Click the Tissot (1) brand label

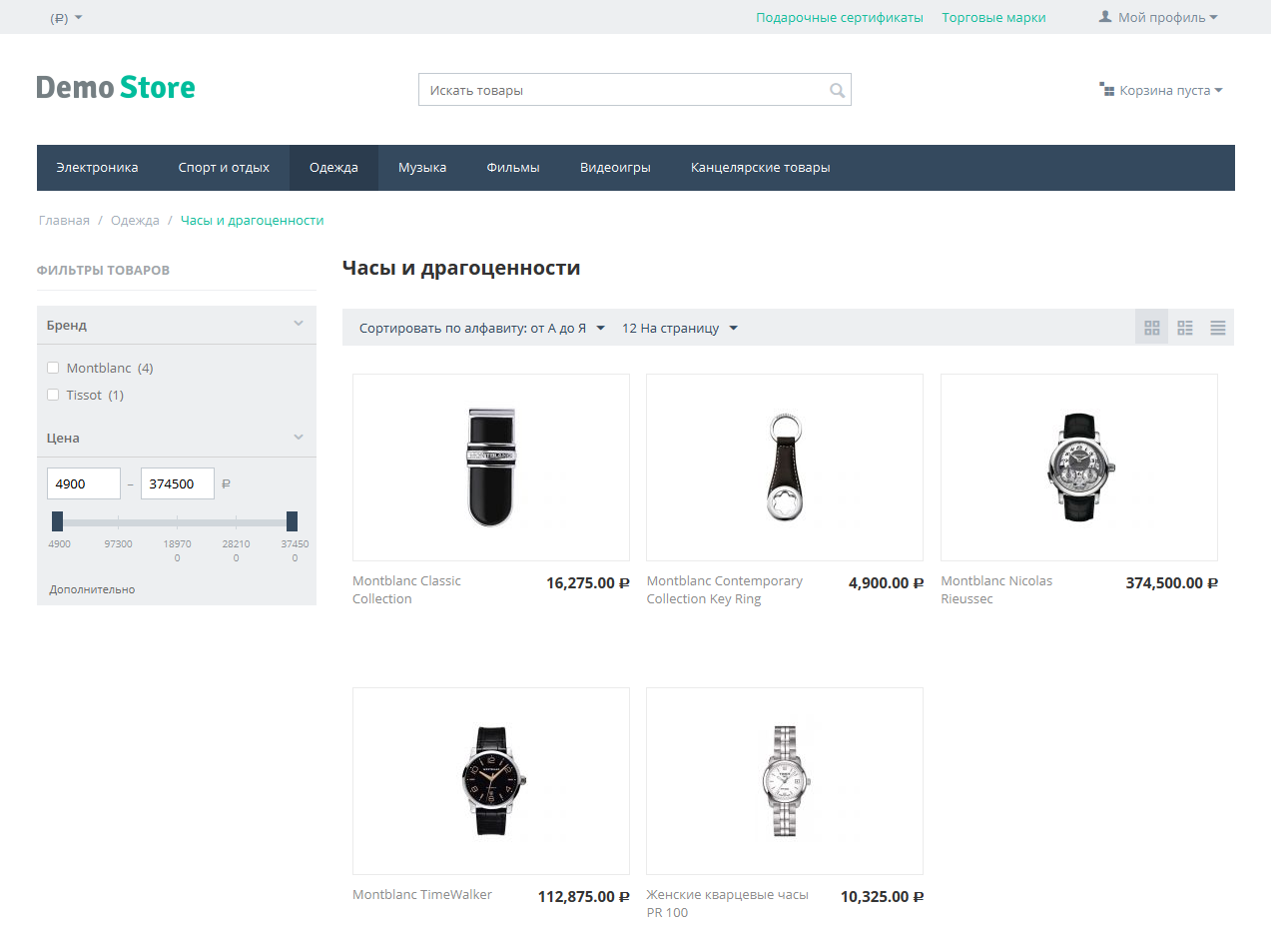[x=95, y=395]
